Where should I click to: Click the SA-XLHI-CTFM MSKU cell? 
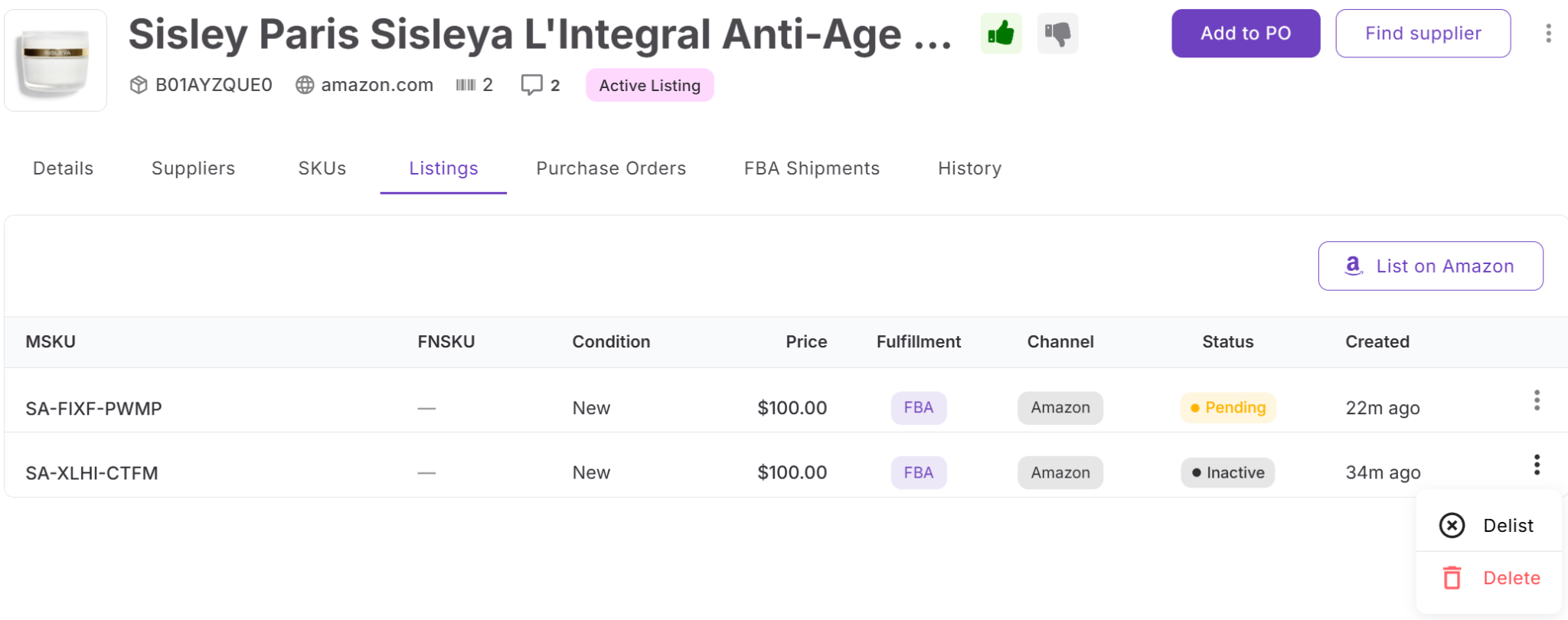pos(92,473)
